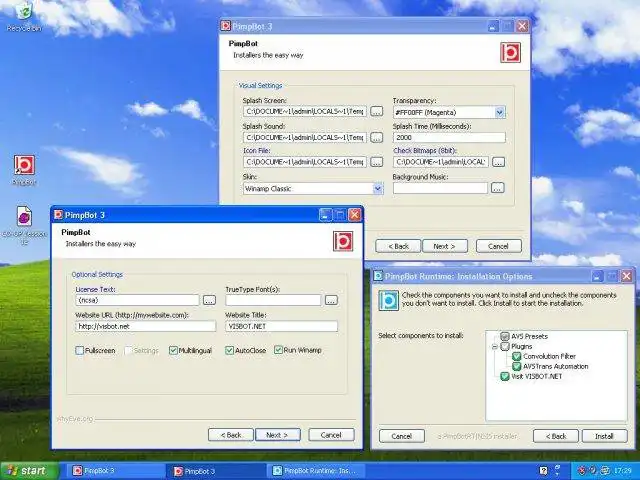Switch to second PimpBot 3 taskbar button

(216, 471)
